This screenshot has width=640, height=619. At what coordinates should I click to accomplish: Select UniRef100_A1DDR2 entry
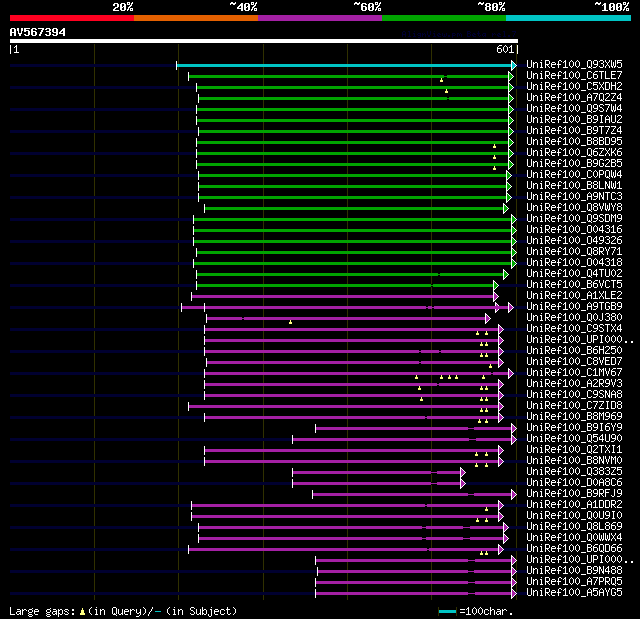click(x=574, y=505)
